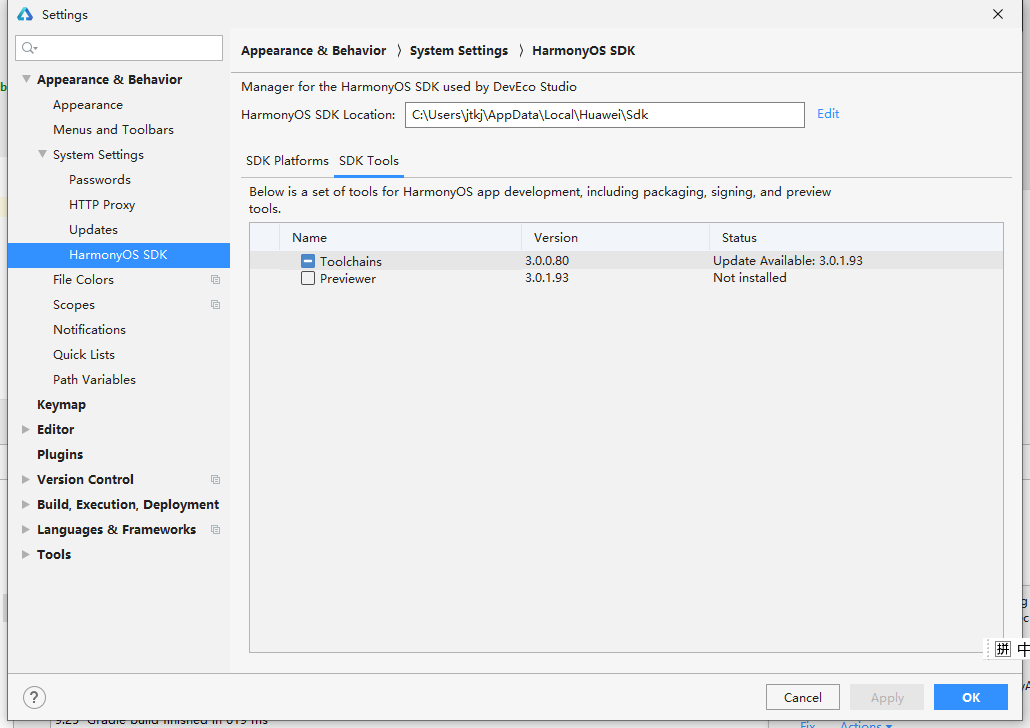Select the SDK Tools tab
This screenshot has width=1030, height=728.
[x=369, y=161]
